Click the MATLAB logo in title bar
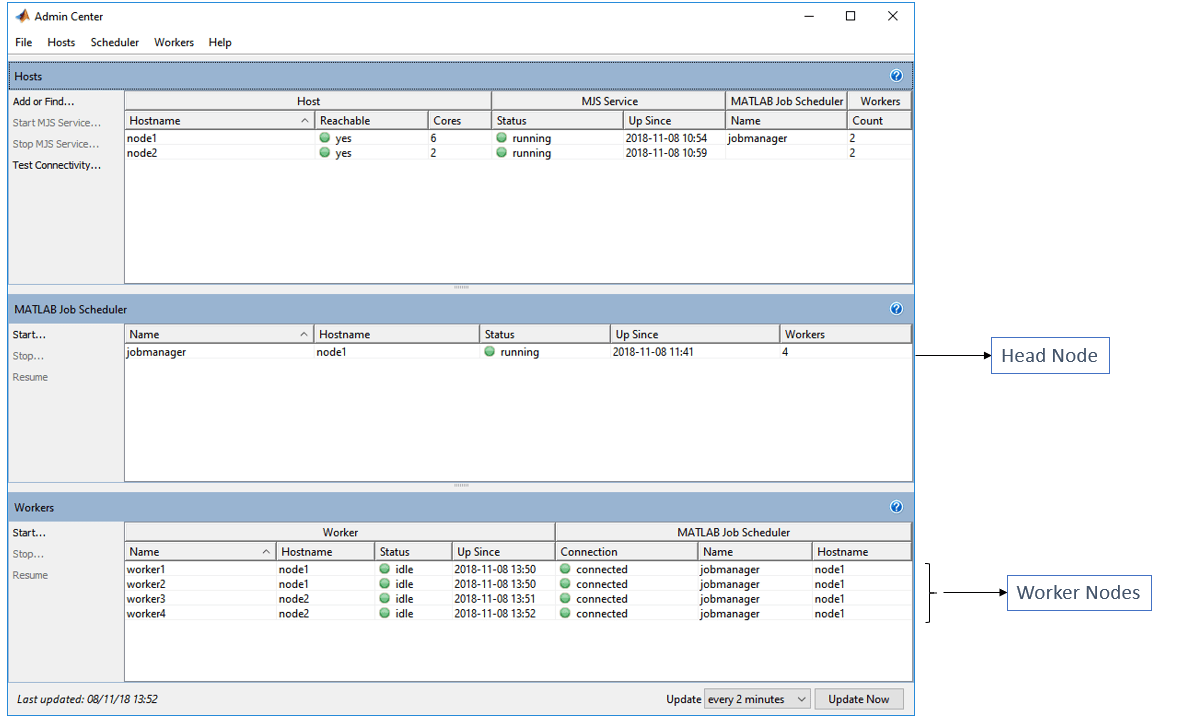The width and height of the screenshot is (1189, 717). click(x=22, y=16)
